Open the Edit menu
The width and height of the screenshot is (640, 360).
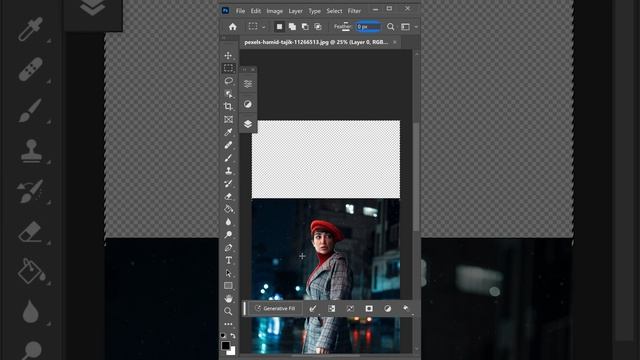point(256,11)
